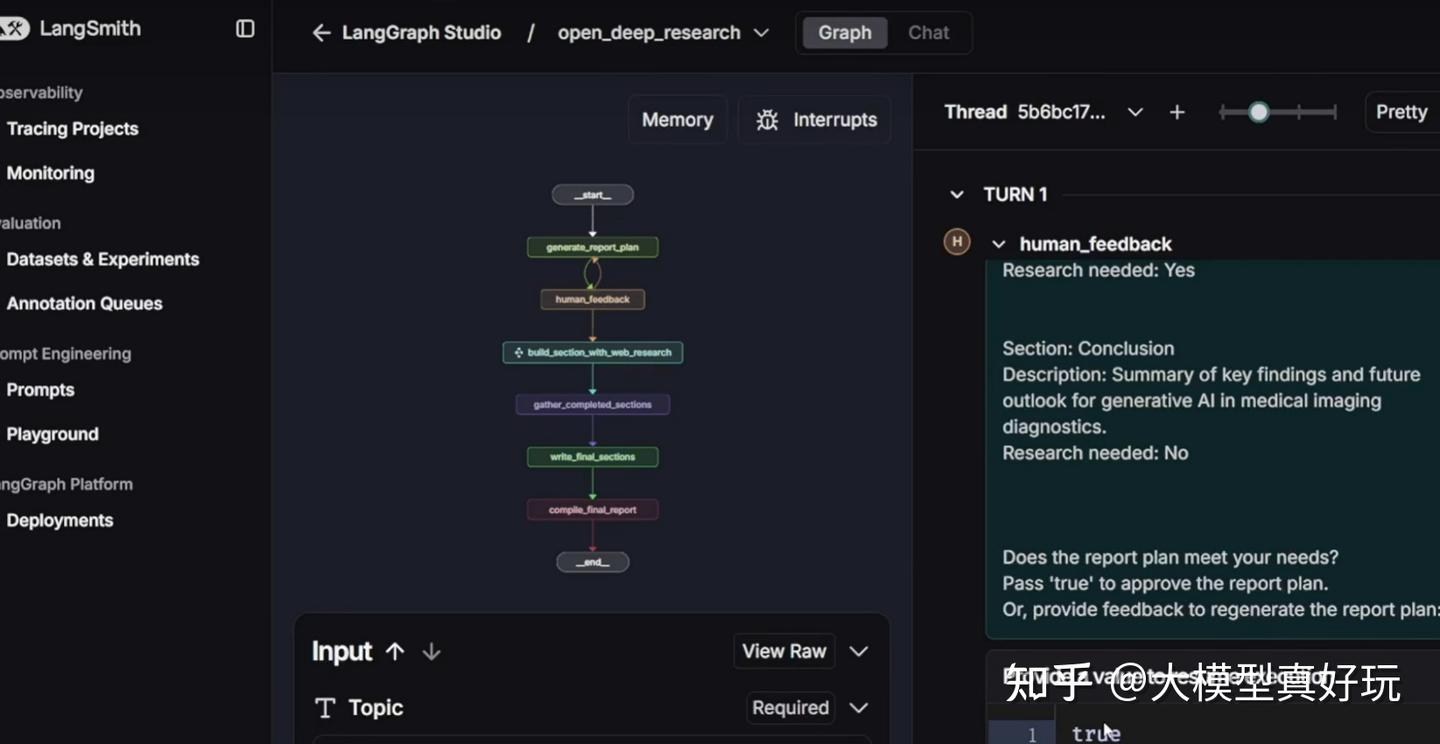Click the downward arrow next to Input
1440x744 pixels.
point(430,651)
